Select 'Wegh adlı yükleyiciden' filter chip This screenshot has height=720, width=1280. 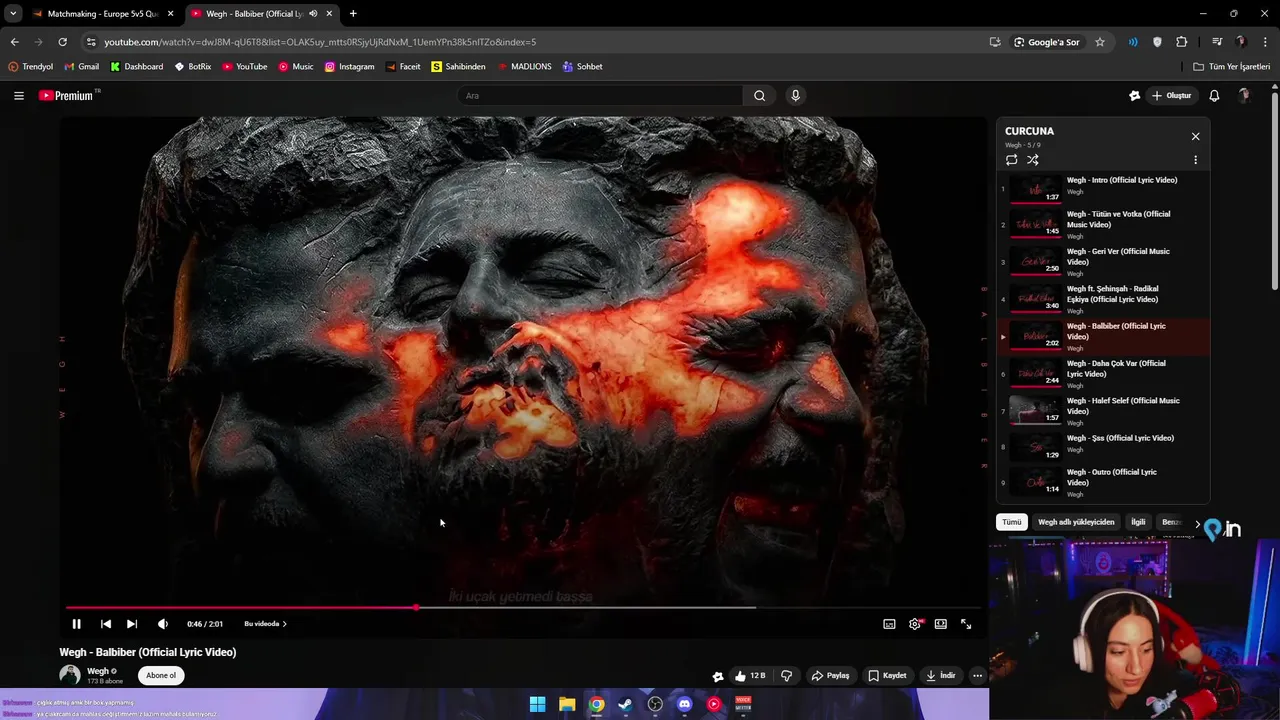[x=1076, y=522]
